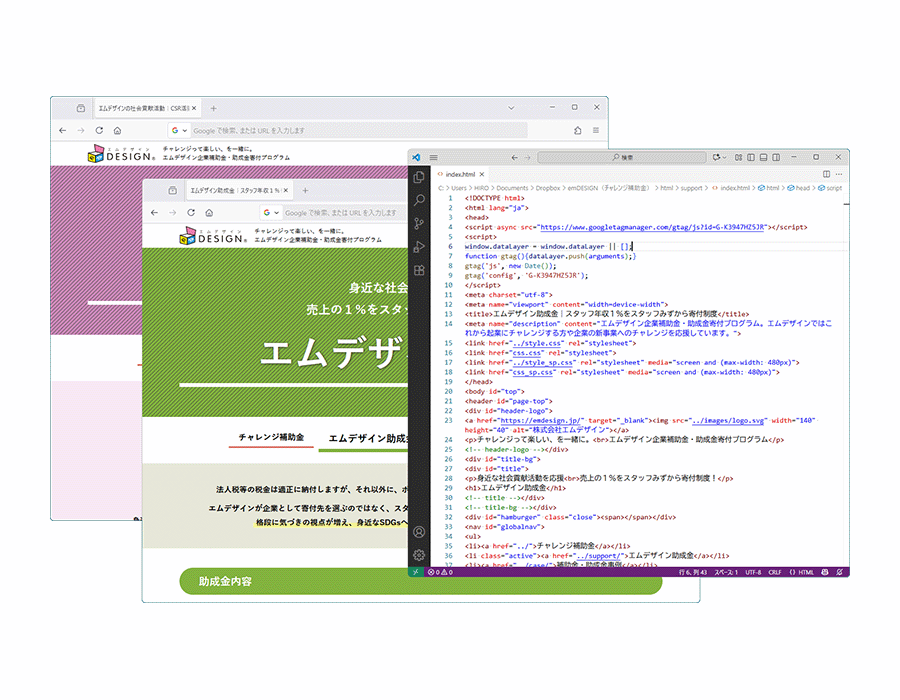
Task: Reload the page in the back browser
Action: (99, 130)
